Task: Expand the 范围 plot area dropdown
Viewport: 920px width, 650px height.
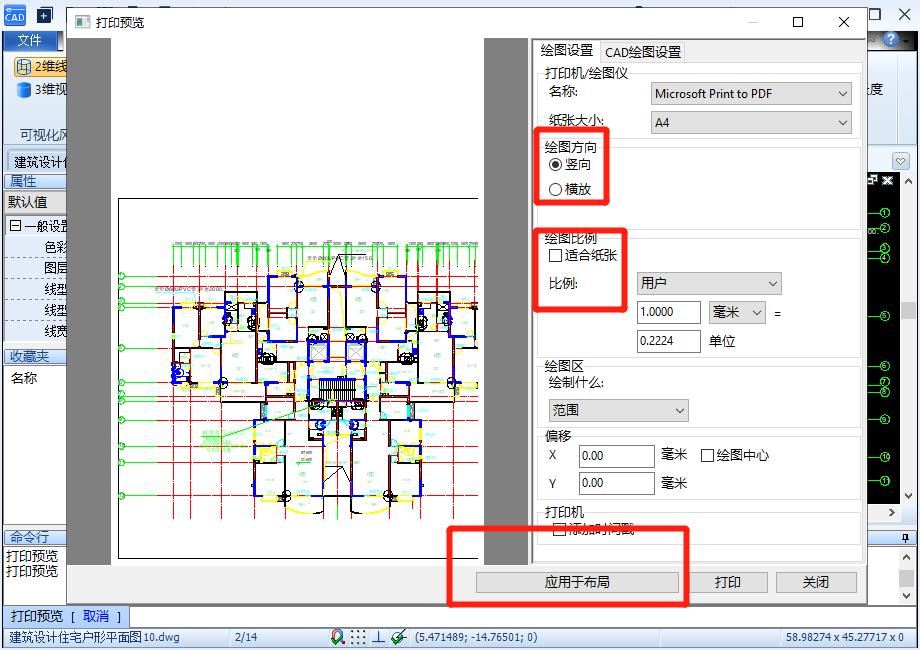Action: 619,410
